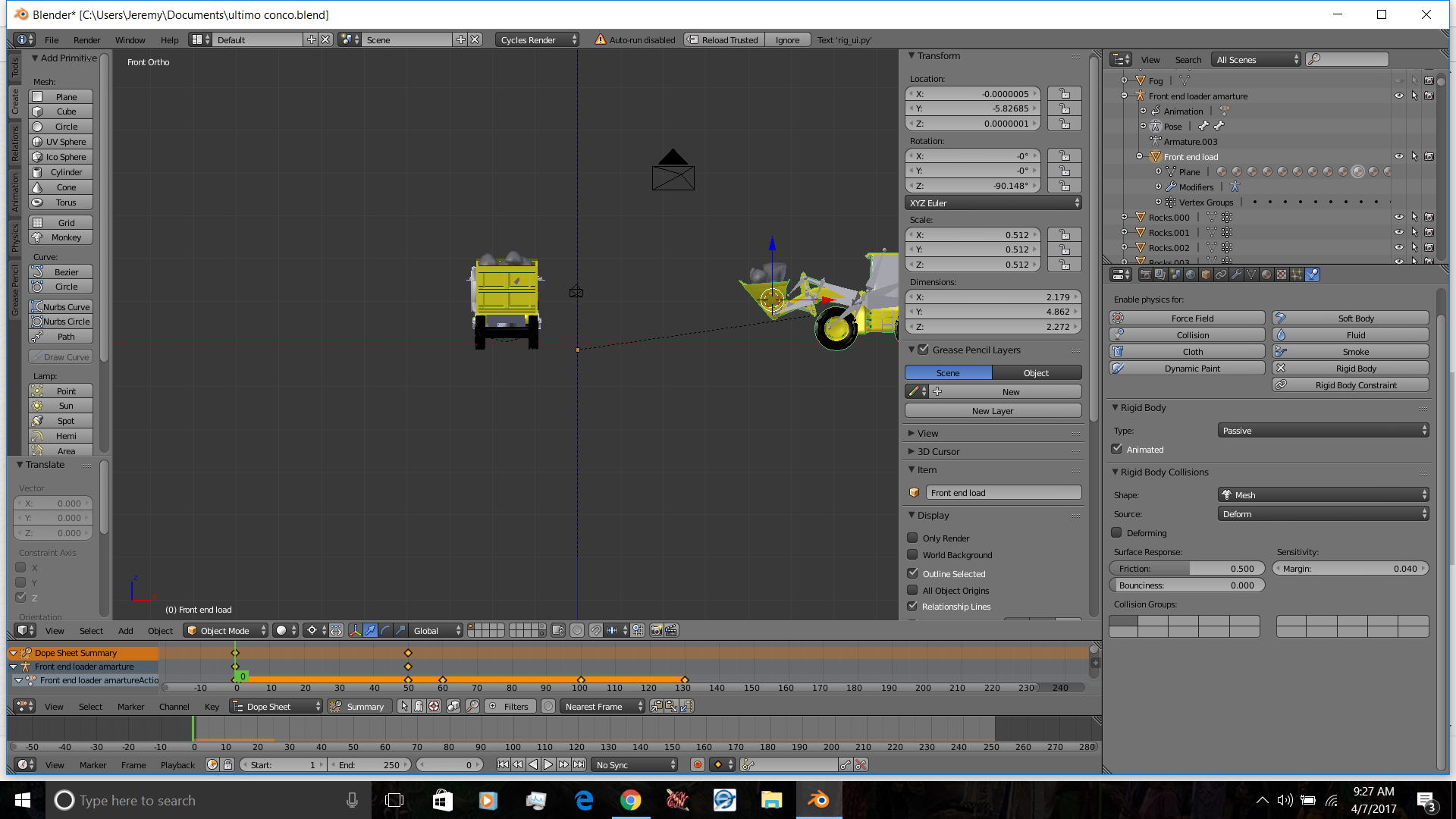Screen dimensions: 1456x819
Task: Adjust the collision Margin slider
Action: [1351, 569]
